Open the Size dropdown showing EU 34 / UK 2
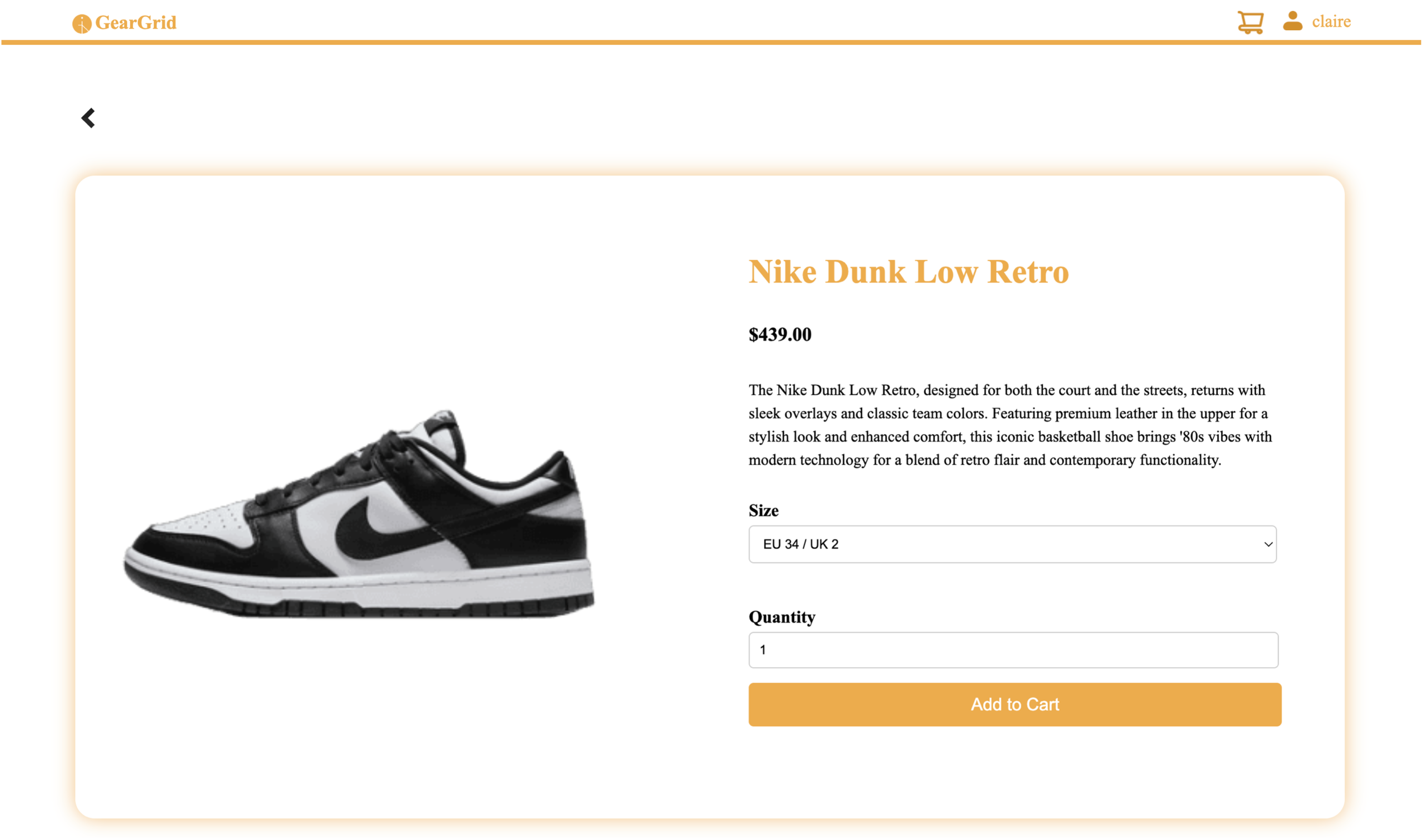Viewport: 1423px width, 840px height. pyautogui.click(x=1011, y=544)
